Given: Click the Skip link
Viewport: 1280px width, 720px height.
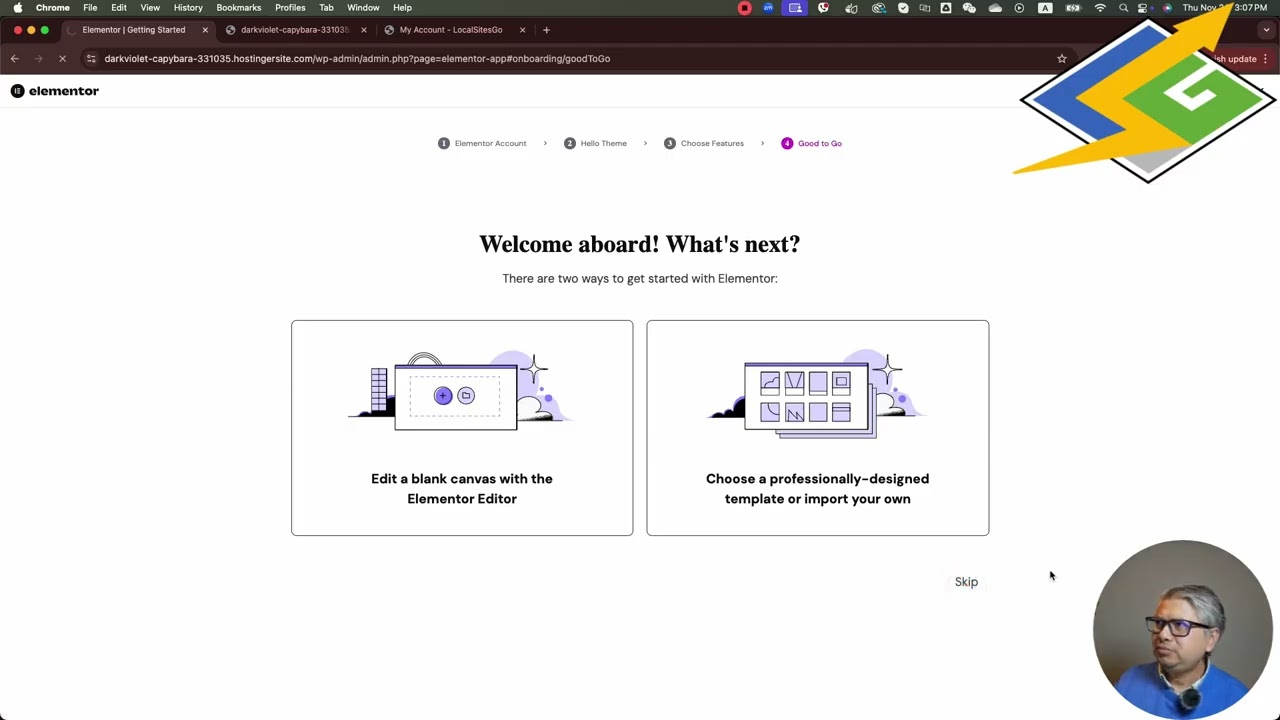Looking at the screenshot, I should [966, 582].
